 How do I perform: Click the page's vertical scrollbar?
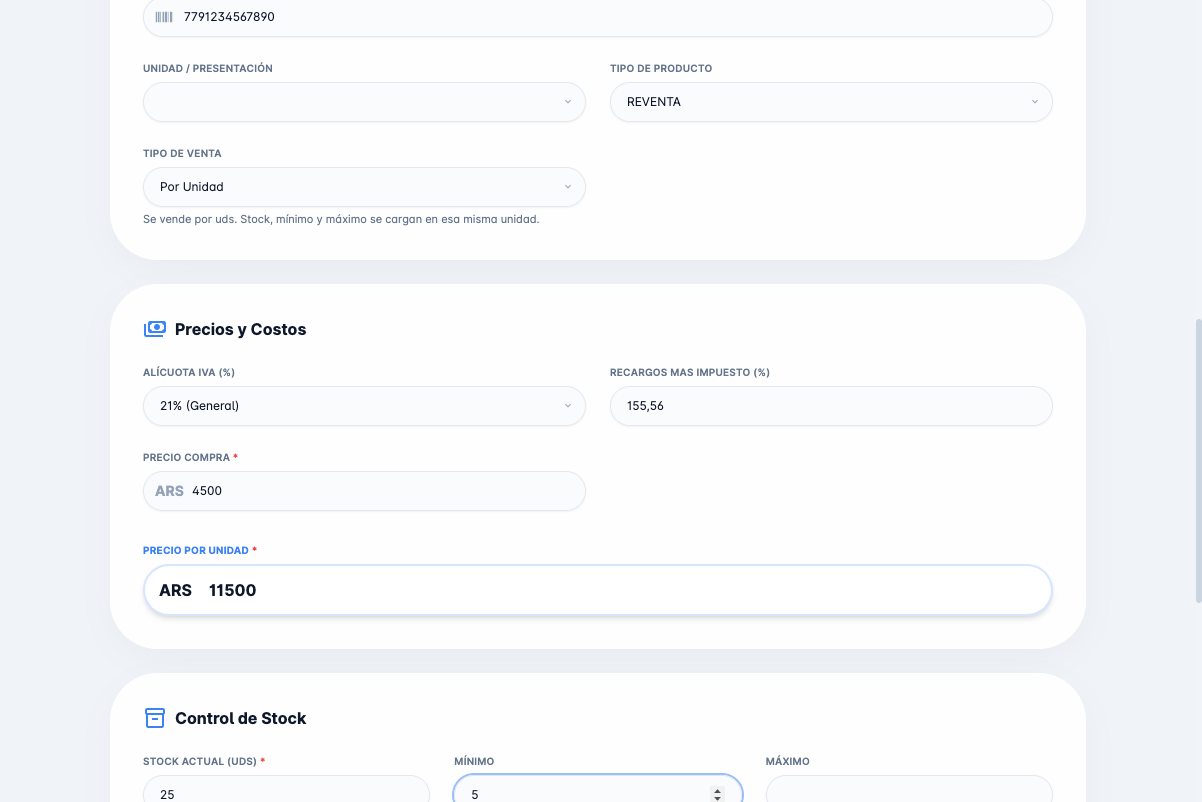tap(1198, 461)
